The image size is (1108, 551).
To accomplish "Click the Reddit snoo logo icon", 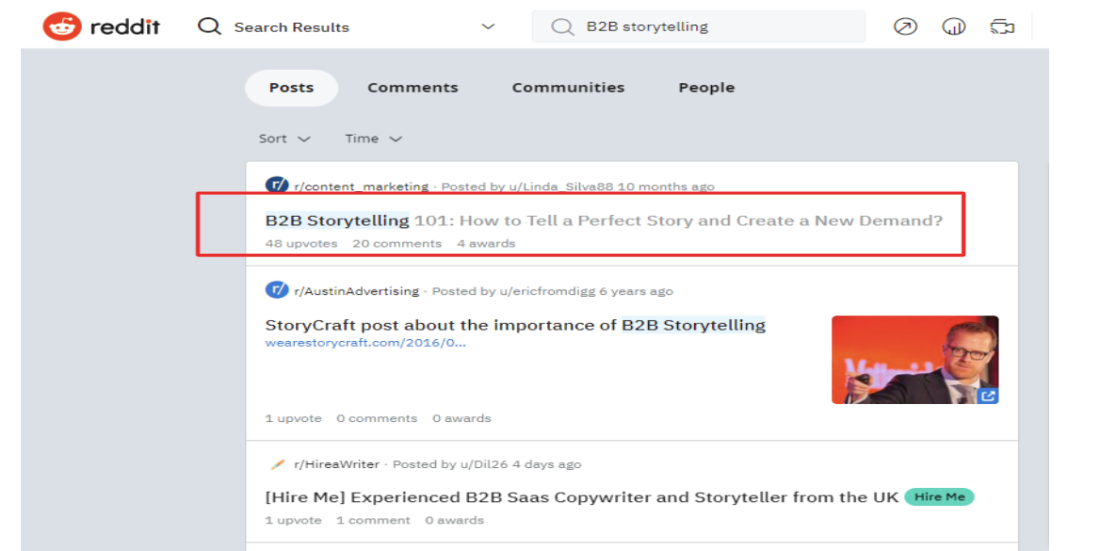I will [x=62, y=27].
